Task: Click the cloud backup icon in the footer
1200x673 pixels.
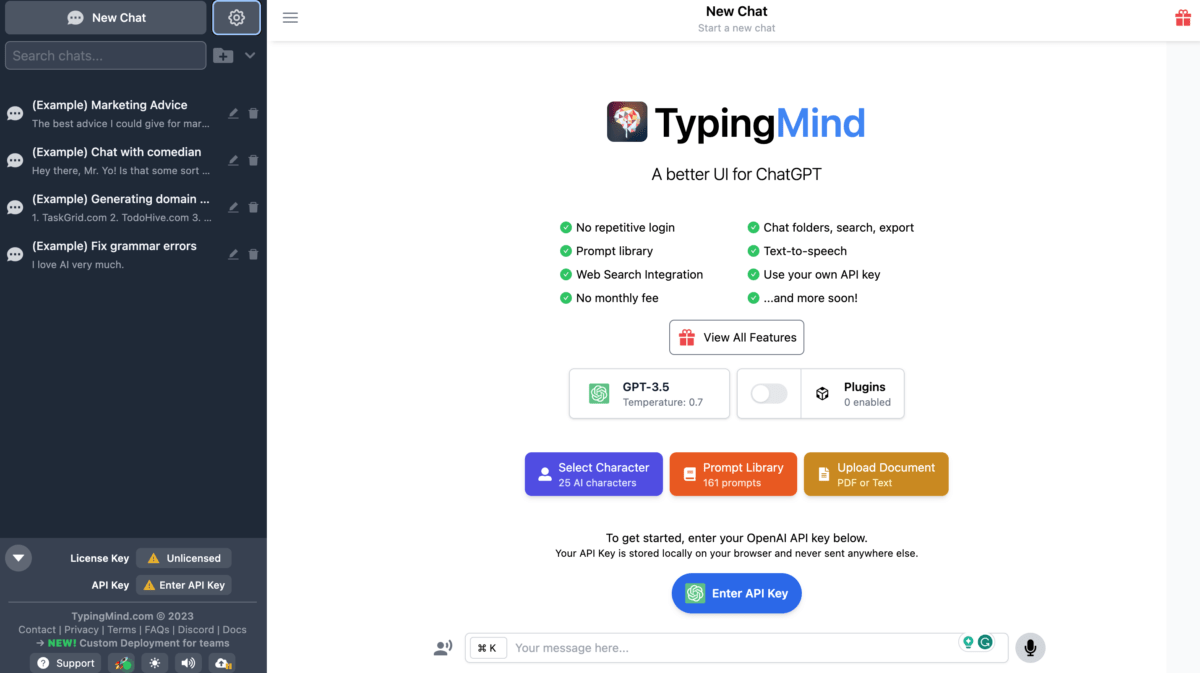Action: tap(222, 662)
